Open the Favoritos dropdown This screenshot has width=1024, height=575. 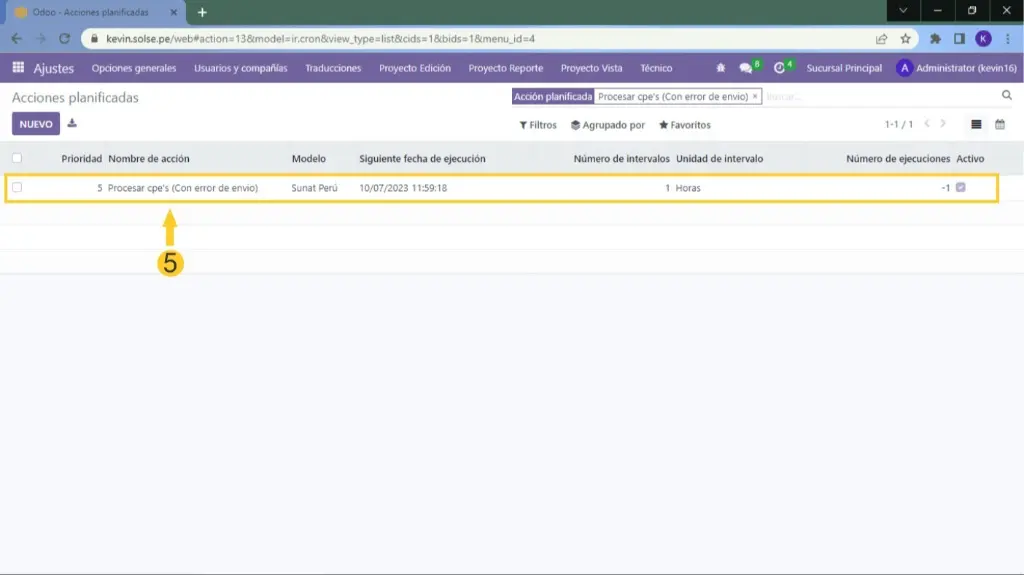684,125
